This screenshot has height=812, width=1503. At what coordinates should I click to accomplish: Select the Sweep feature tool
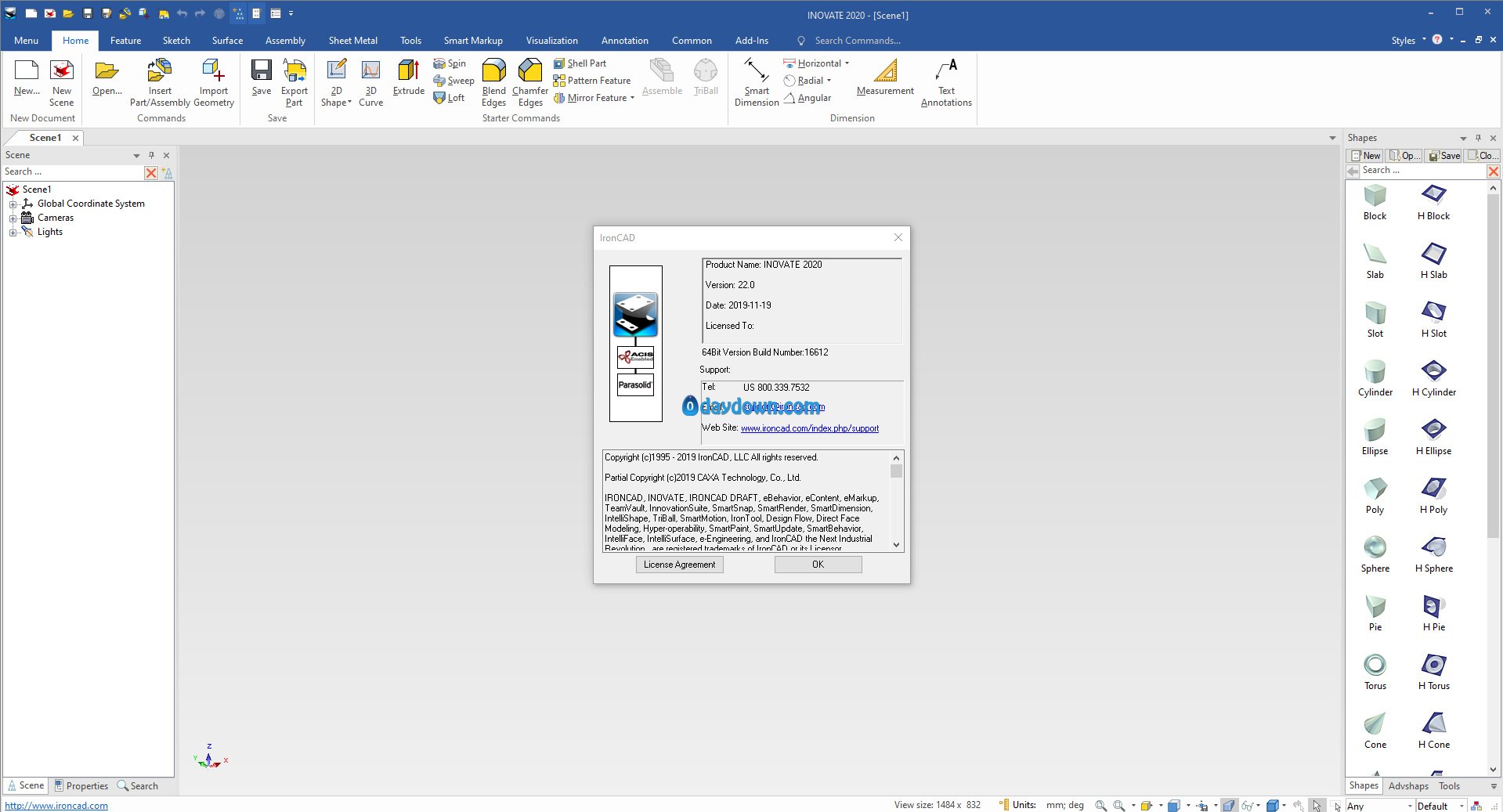(453, 81)
